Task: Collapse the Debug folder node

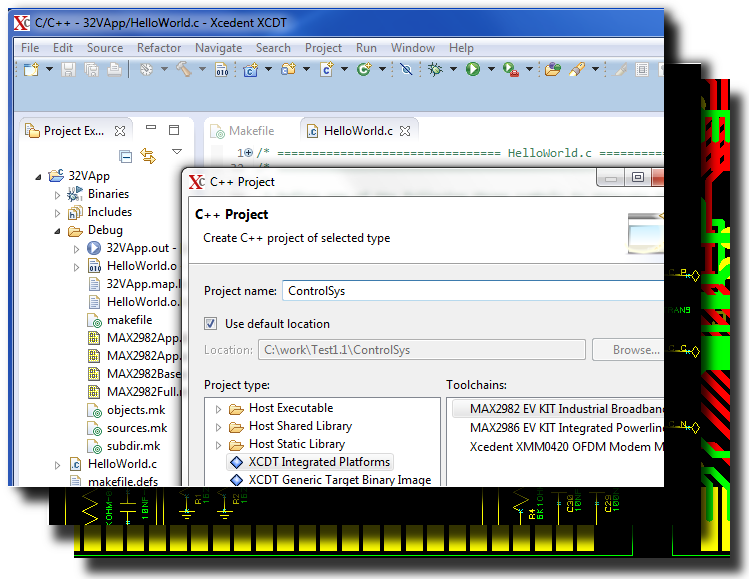Action: coord(57,231)
